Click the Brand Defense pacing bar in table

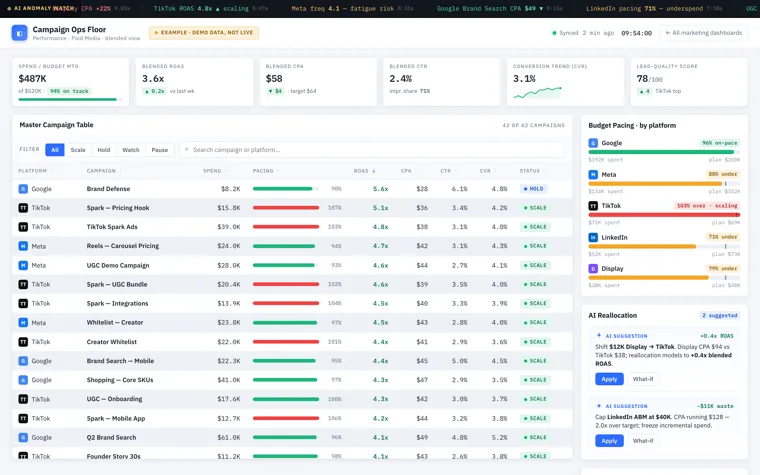pos(285,189)
